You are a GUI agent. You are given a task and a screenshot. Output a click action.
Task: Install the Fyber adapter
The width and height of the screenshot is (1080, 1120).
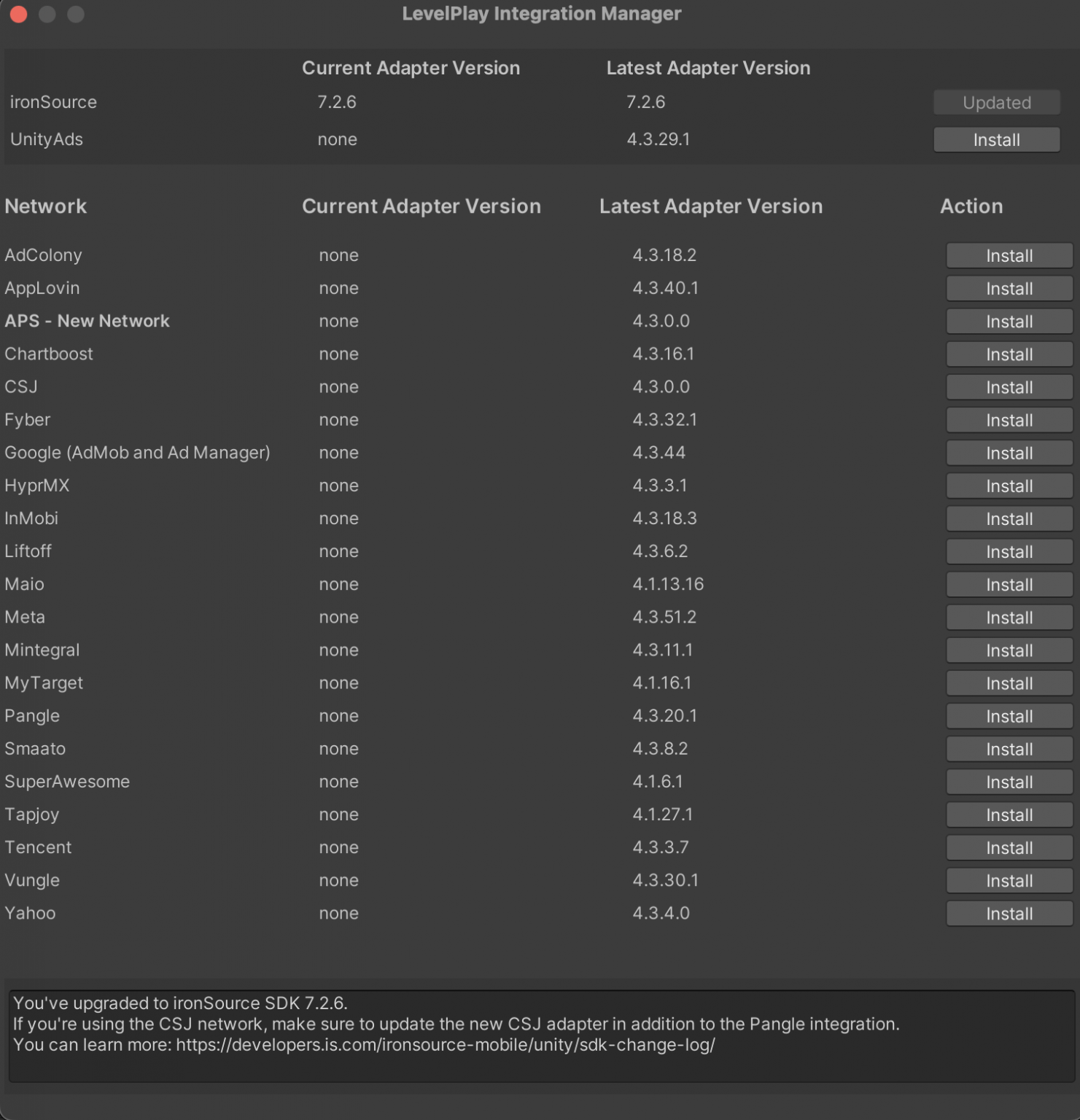(x=1009, y=419)
